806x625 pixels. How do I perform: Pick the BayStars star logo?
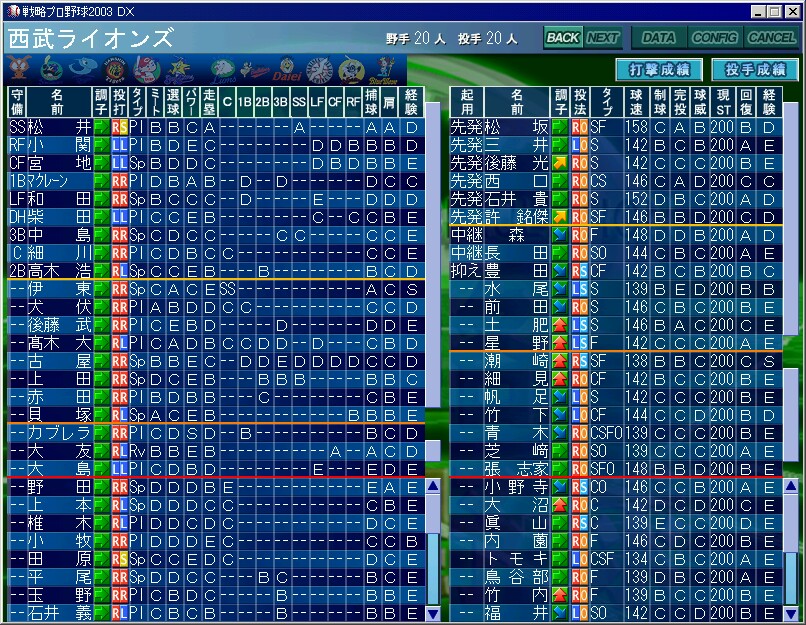tap(180, 69)
